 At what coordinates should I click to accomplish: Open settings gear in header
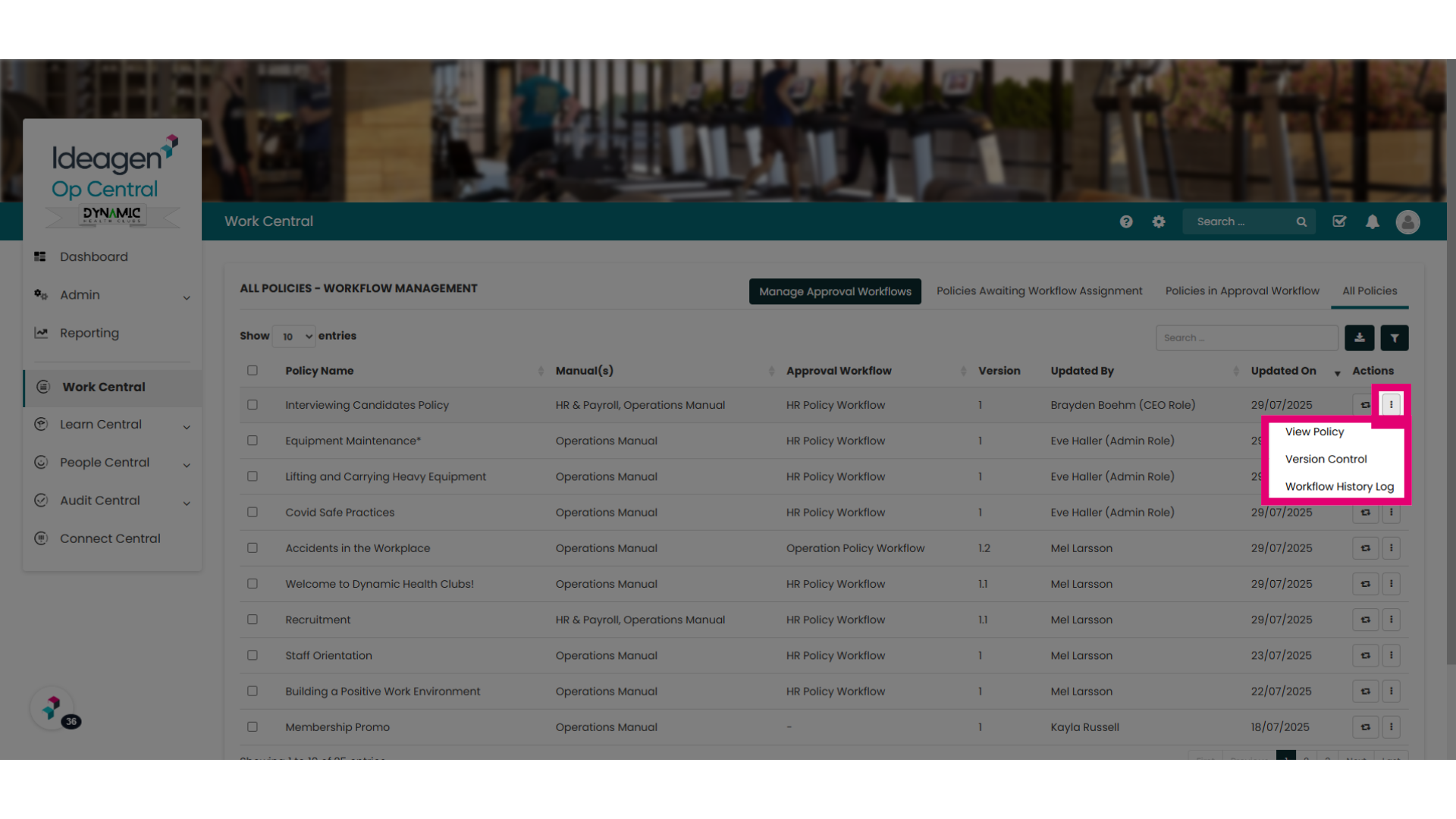(1159, 221)
